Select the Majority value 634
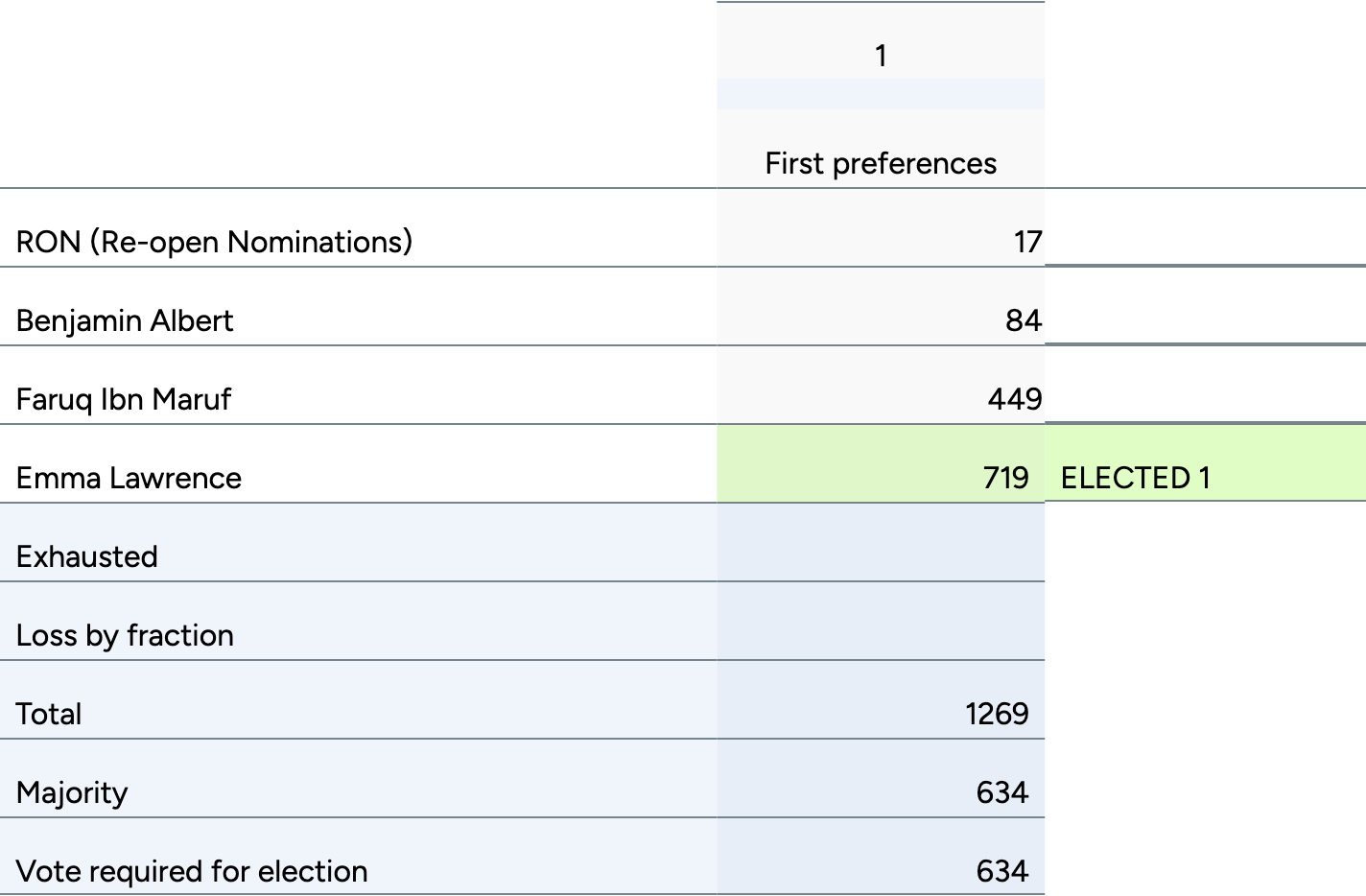1366x896 pixels. (1001, 792)
